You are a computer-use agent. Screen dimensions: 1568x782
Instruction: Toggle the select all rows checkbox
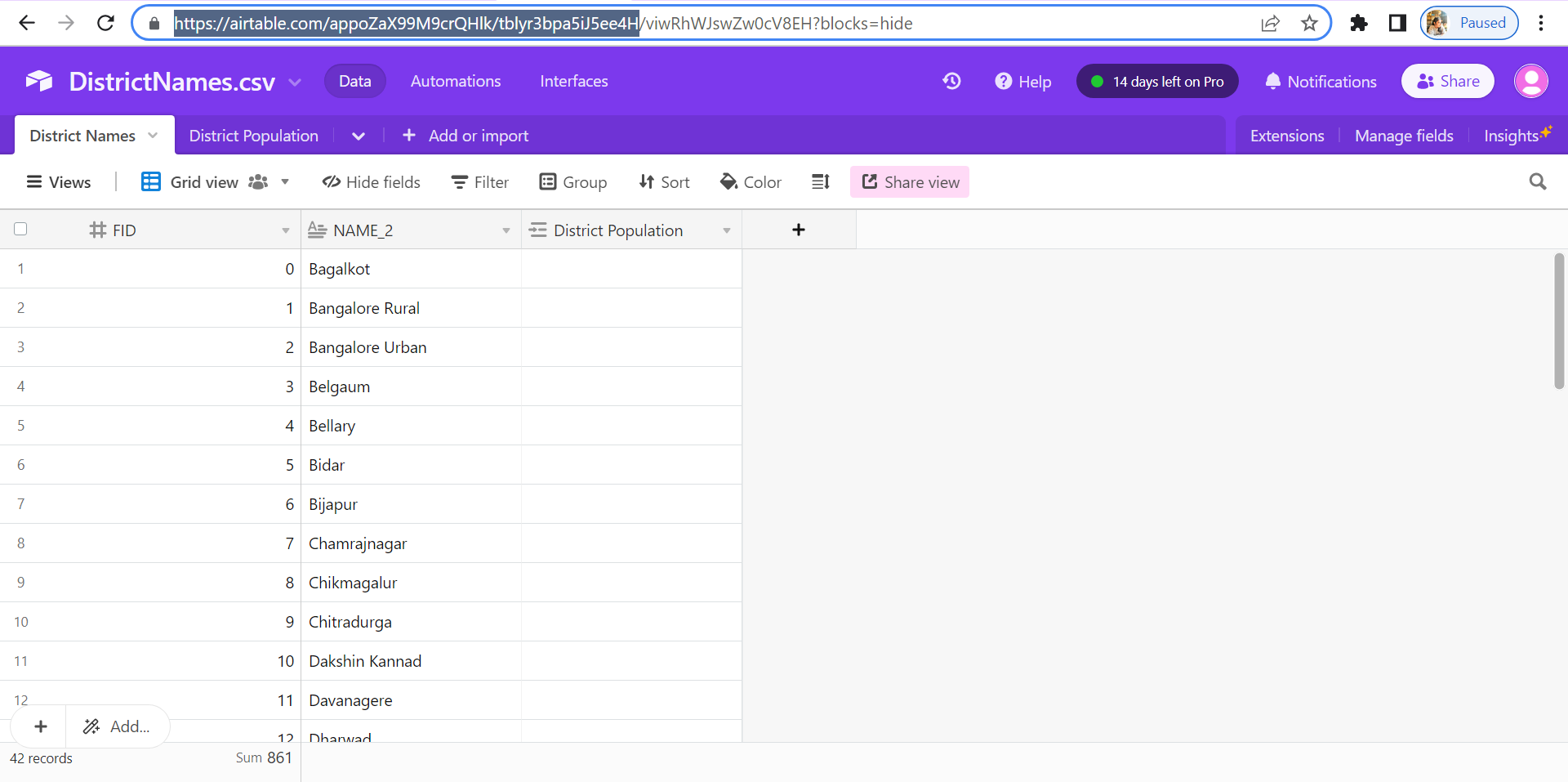click(x=20, y=230)
